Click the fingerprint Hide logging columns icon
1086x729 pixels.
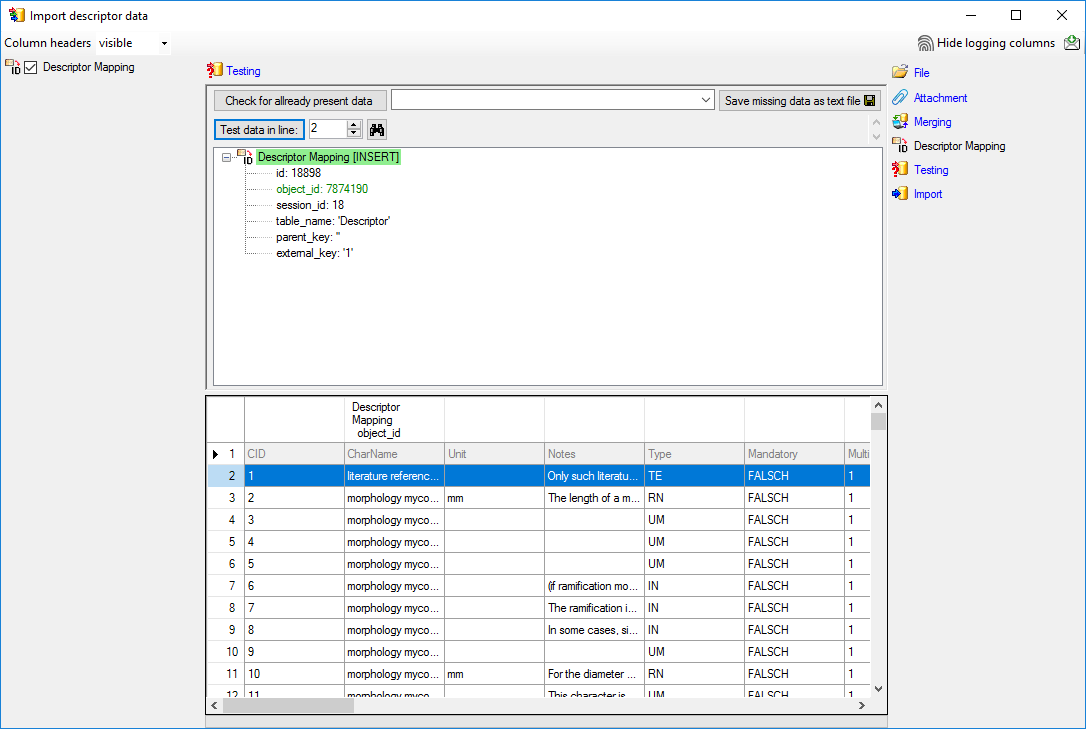coord(925,43)
